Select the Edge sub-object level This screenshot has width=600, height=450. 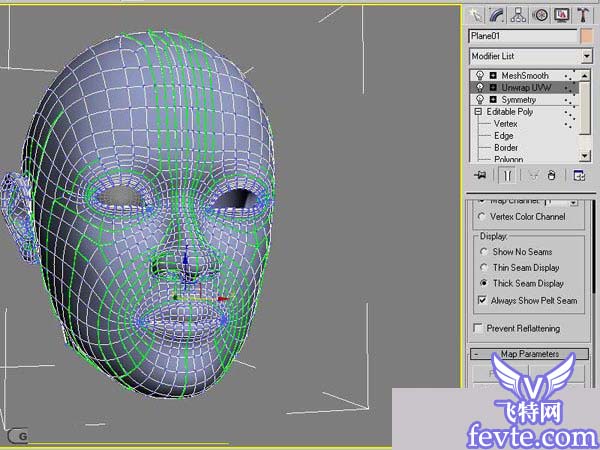(x=505, y=136)
